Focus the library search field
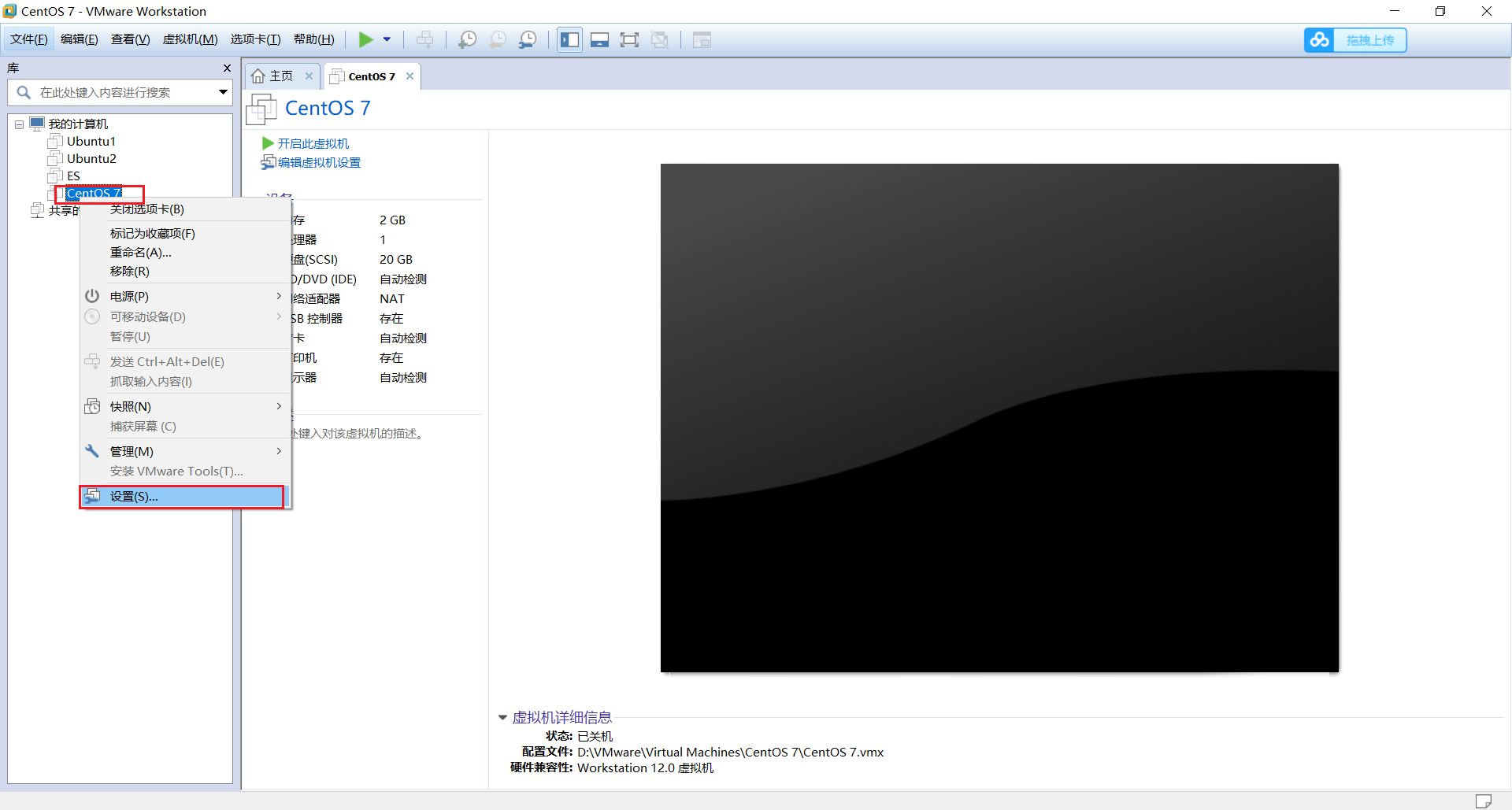Image resolution: width=1512 pixels, height=810 pixels. (x=120, y=92)
